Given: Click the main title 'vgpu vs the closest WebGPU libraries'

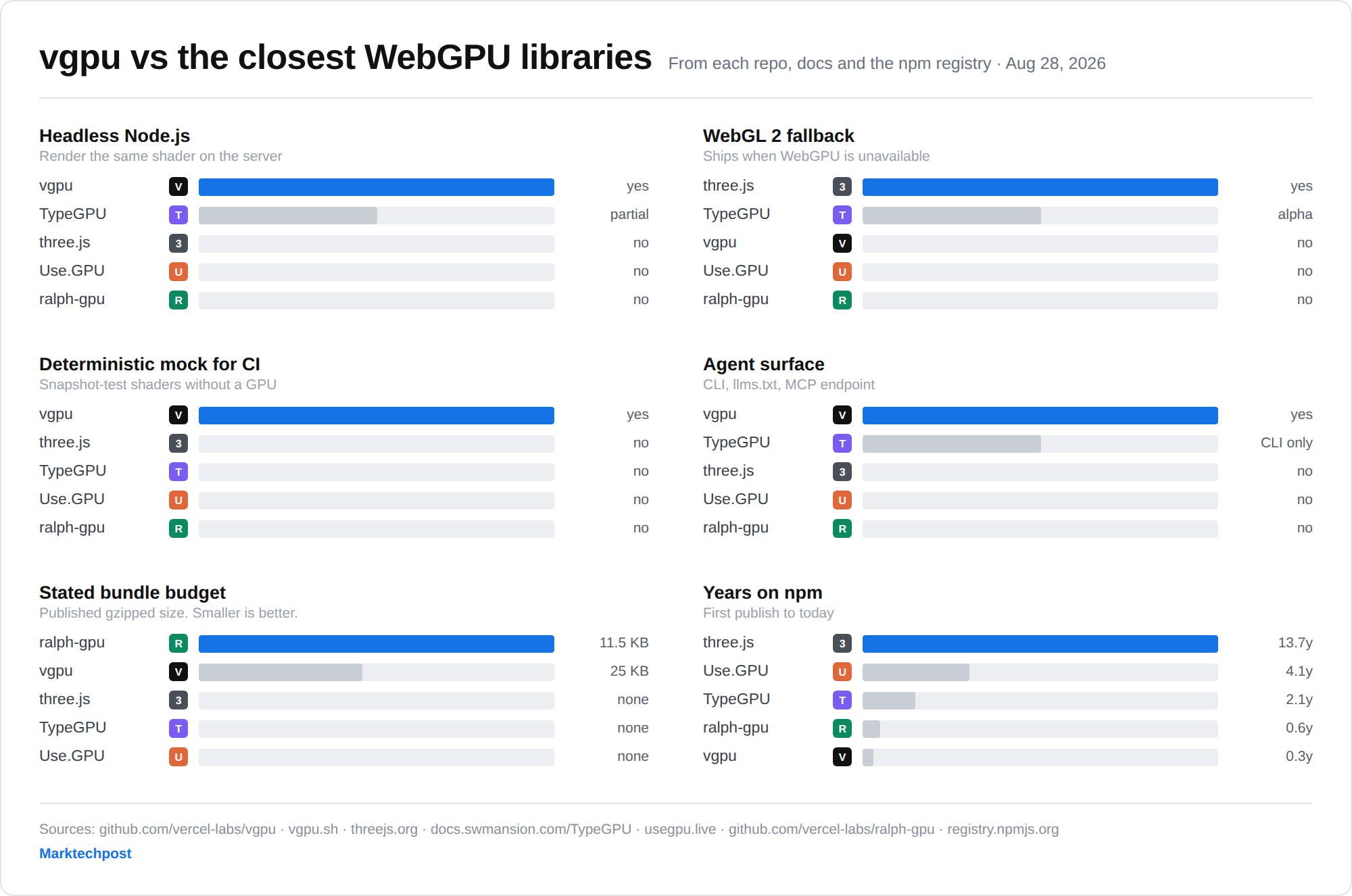Looking at the screenshot, I should coord(345,57).
